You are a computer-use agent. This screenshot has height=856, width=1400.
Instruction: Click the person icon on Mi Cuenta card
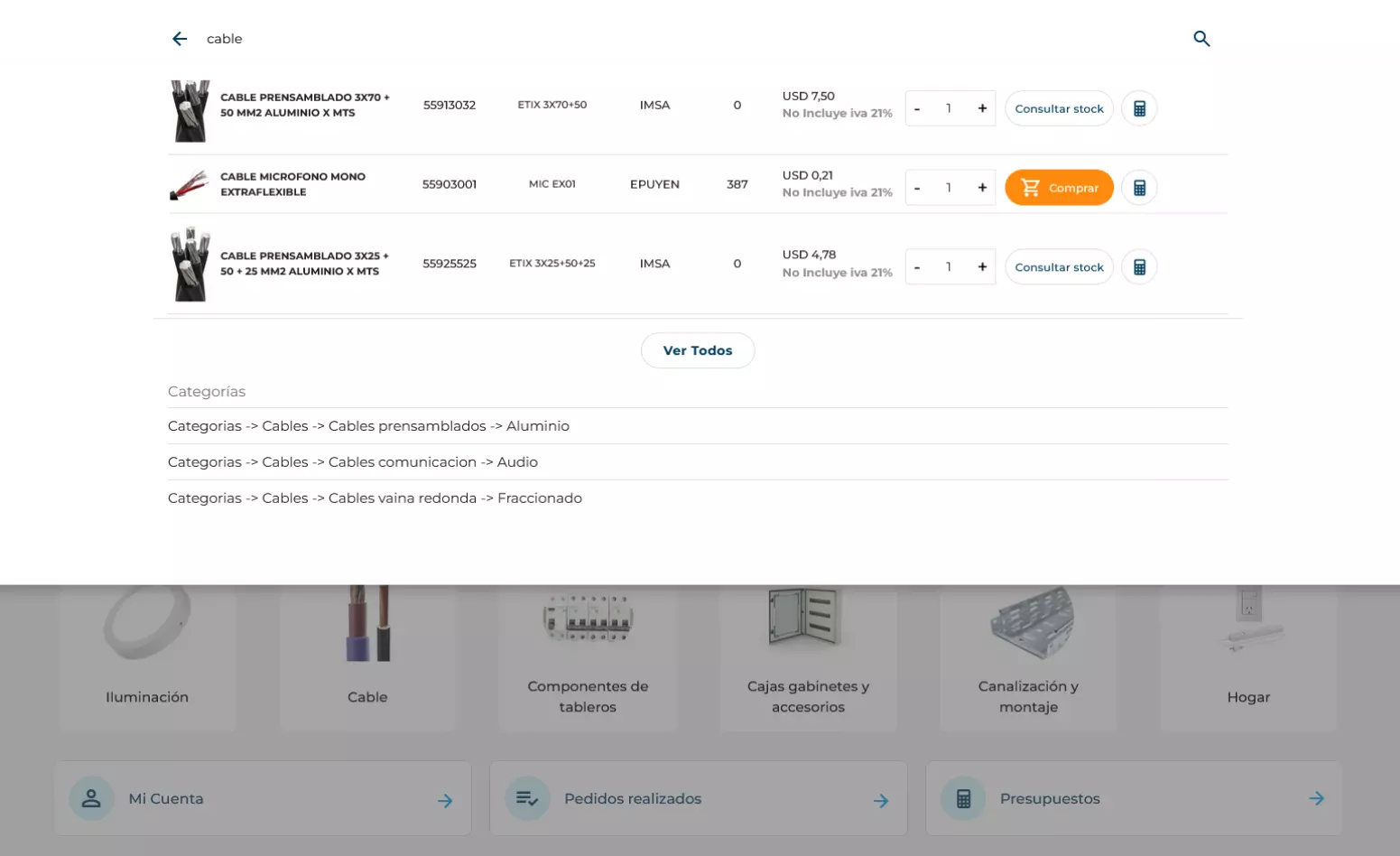coord(91,798)
